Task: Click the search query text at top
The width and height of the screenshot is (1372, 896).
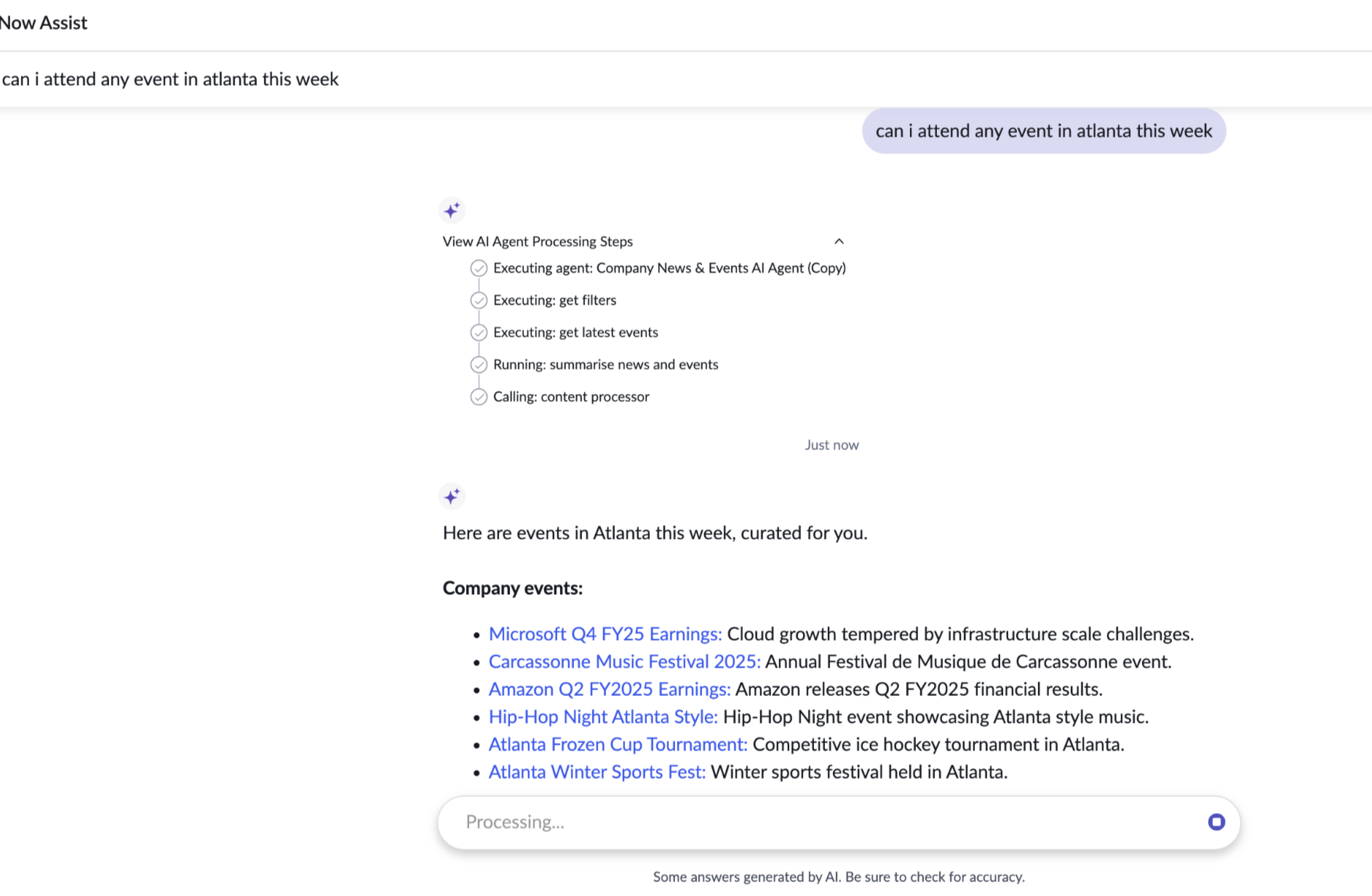Action: pyautogui.click(x=170, y=79)
